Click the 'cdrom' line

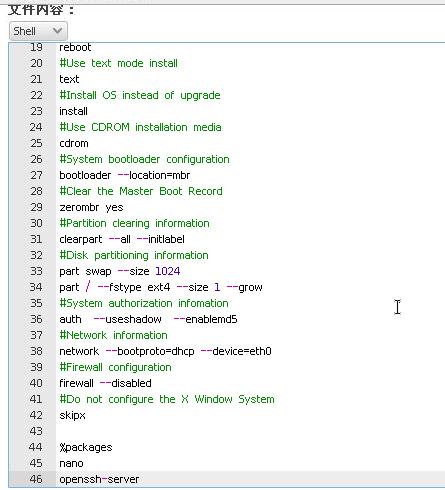74,143
